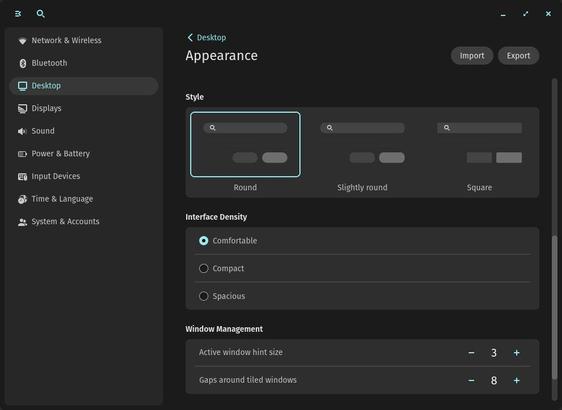Maximize the settings window
The height and width of the screenshot is (410, 562).
tap(525, 14)
